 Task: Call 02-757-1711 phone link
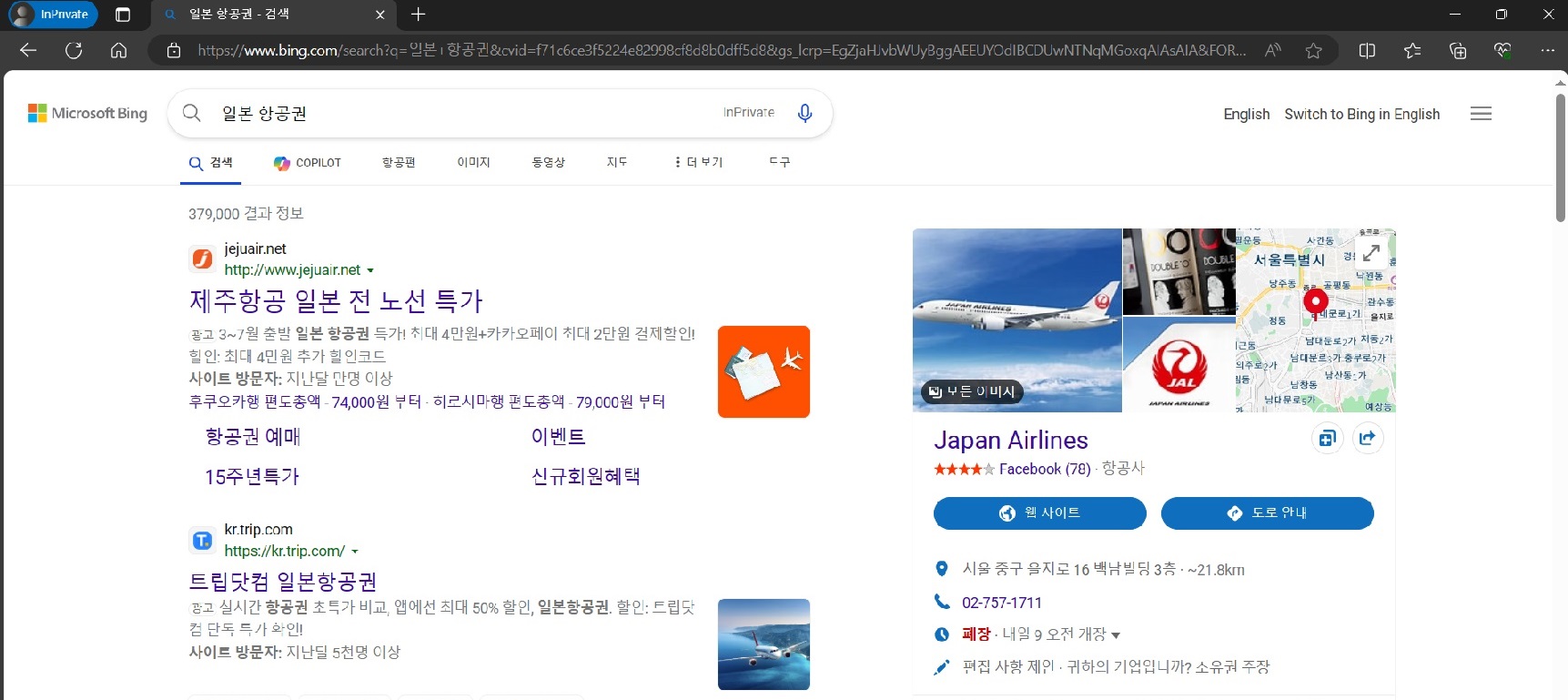tap(1001, 603)
